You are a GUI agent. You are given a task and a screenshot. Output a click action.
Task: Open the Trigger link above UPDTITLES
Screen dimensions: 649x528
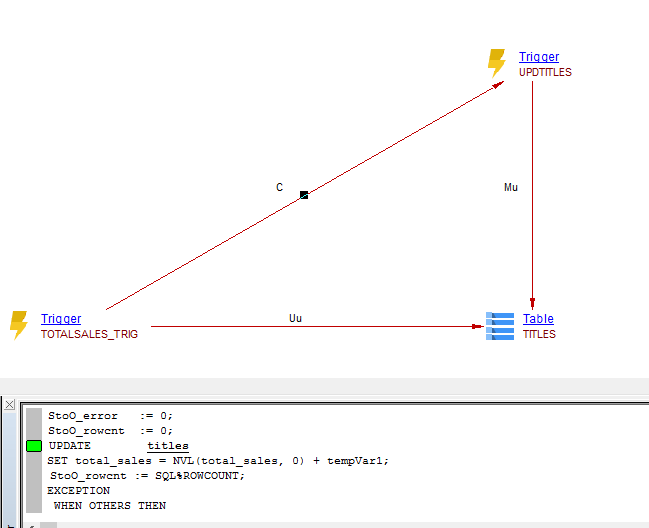pos(539,57)
